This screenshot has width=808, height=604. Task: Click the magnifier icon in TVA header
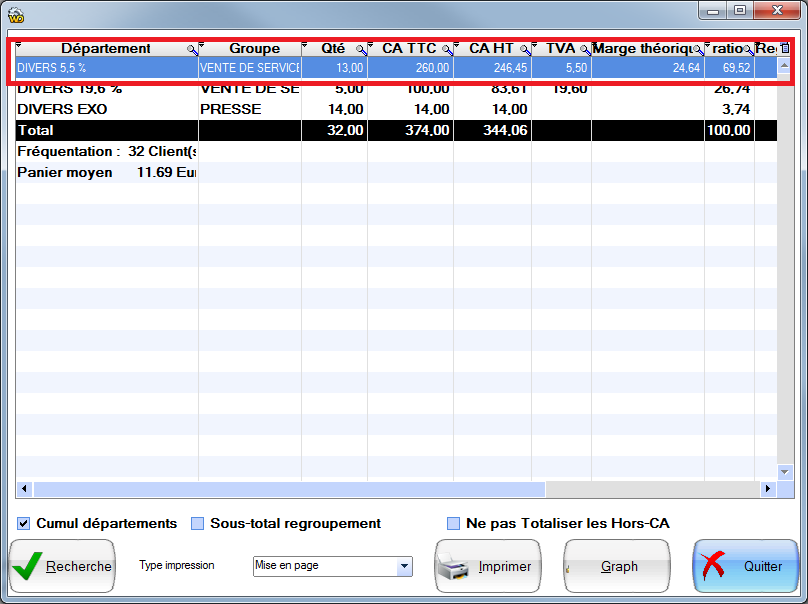[x=585, y=49]
